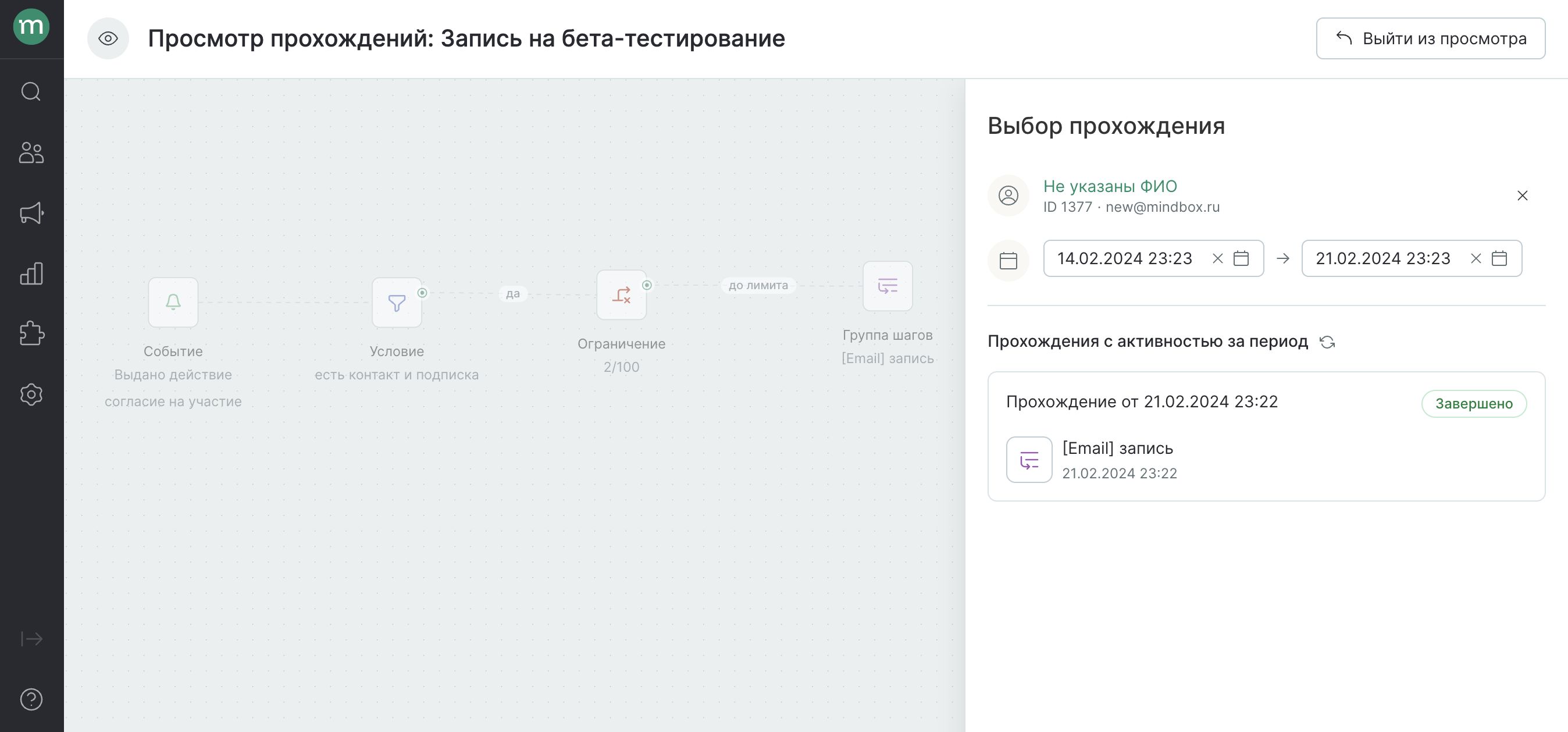This screenshot has width=1568, height=732.
Task: Click the Ограничение 2/100 counter text
Action: pyautogui.click(x=621, y=367)
